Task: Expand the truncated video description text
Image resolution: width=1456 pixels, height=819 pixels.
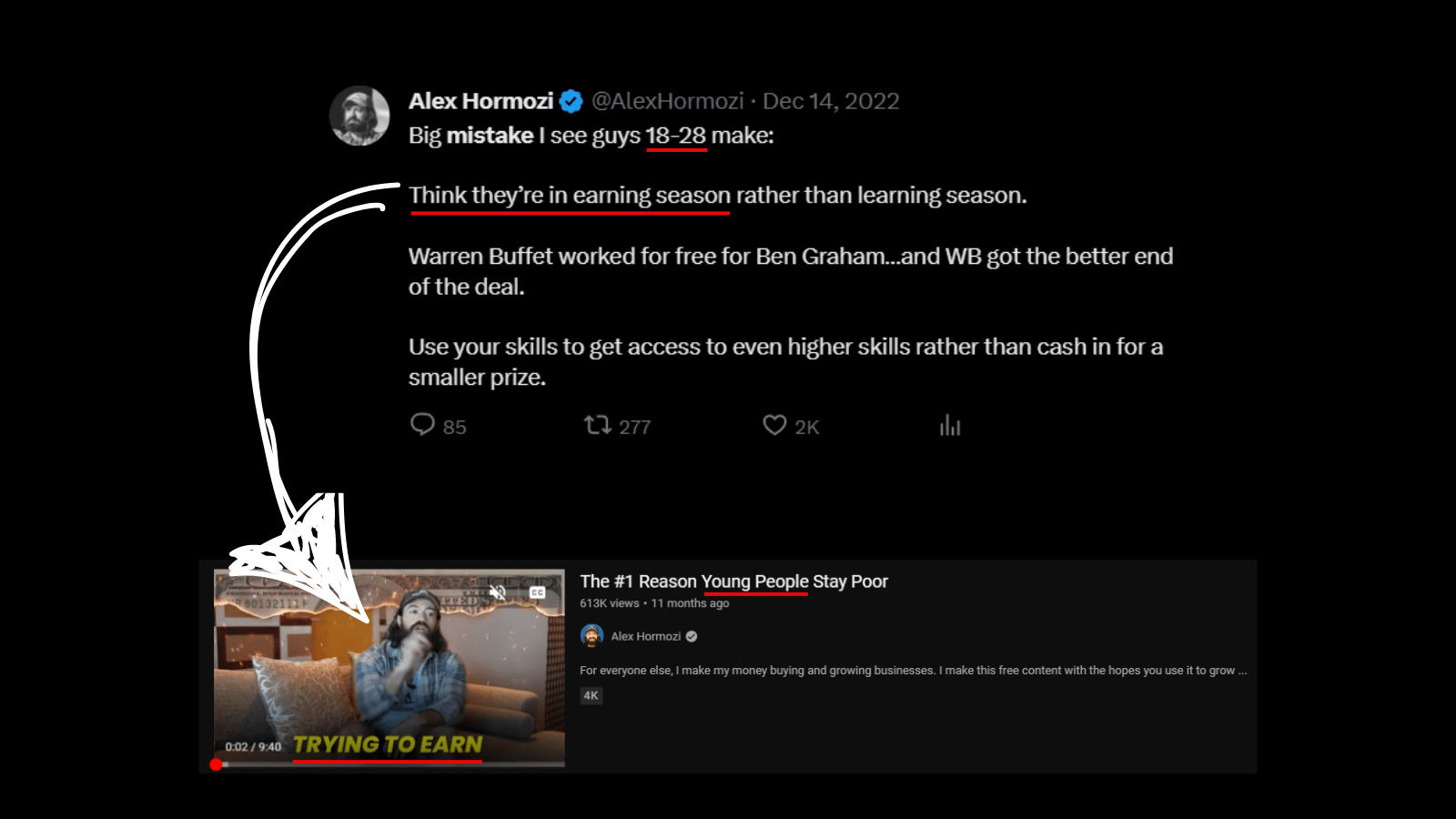Action: pos(913,671)
